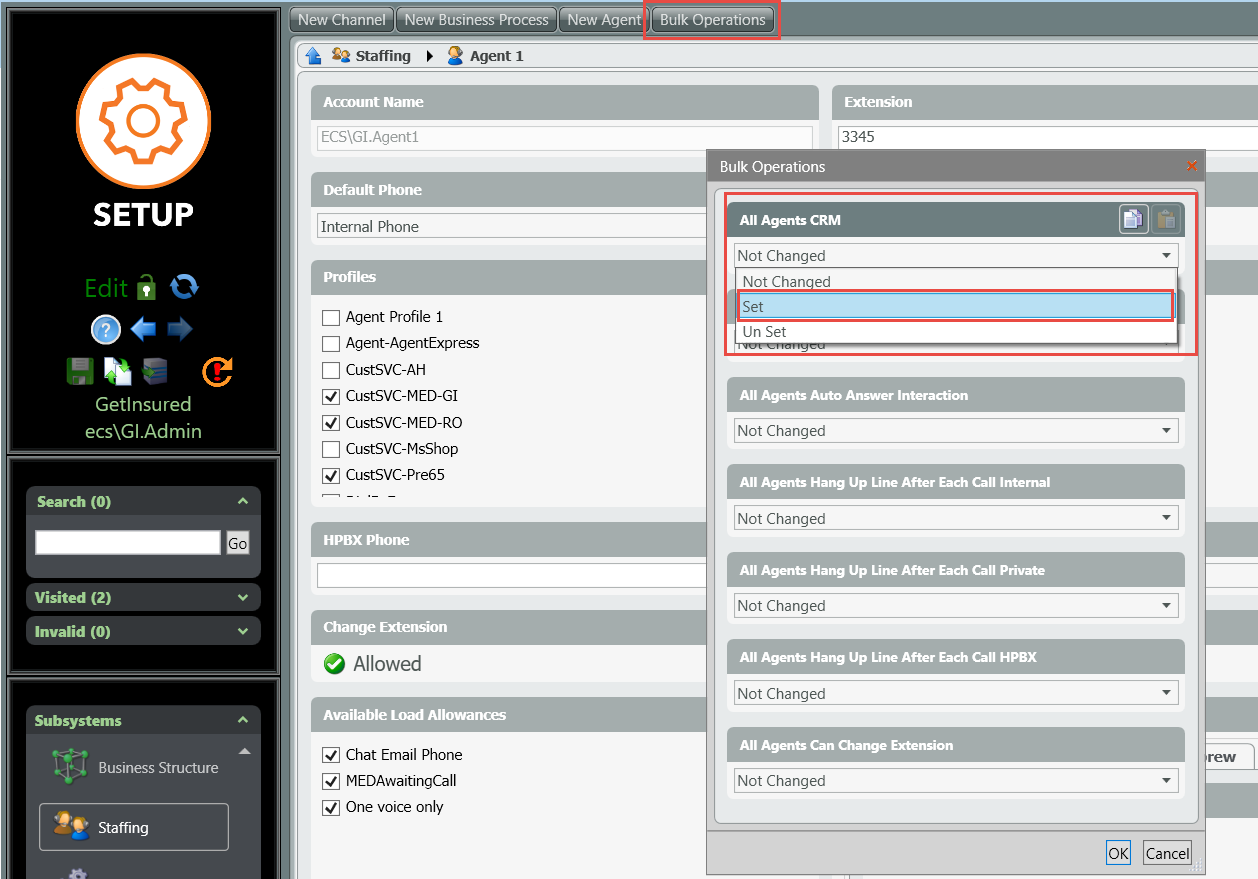Image resolution: width=1258 pixels, height=879 pixels.
Task: Uncheck the MEDAwaitingCall load allowance
Action: click(x=331, y=782)
